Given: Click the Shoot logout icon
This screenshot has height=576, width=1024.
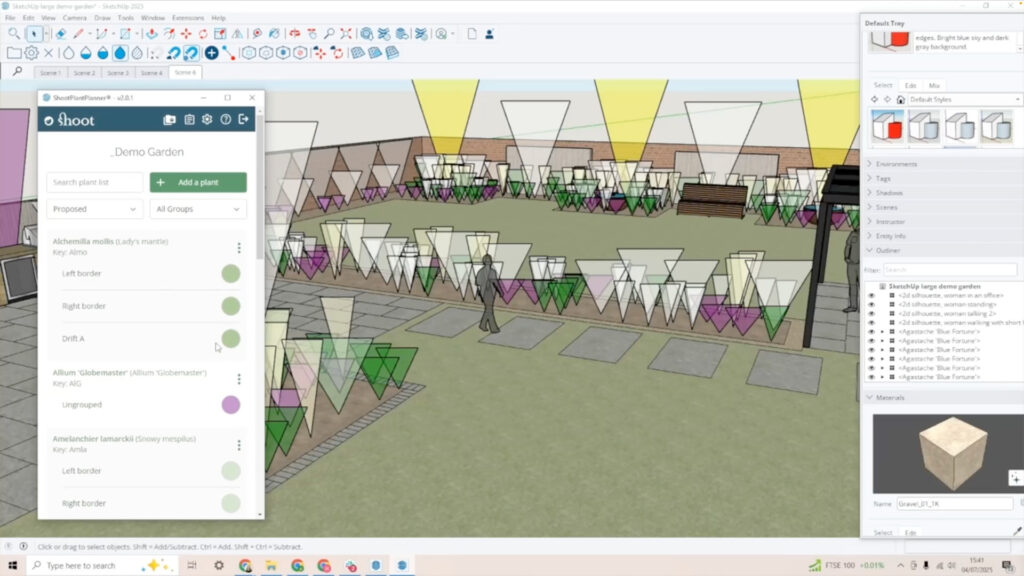Looking at the screenshot, I should click(245, 119).
